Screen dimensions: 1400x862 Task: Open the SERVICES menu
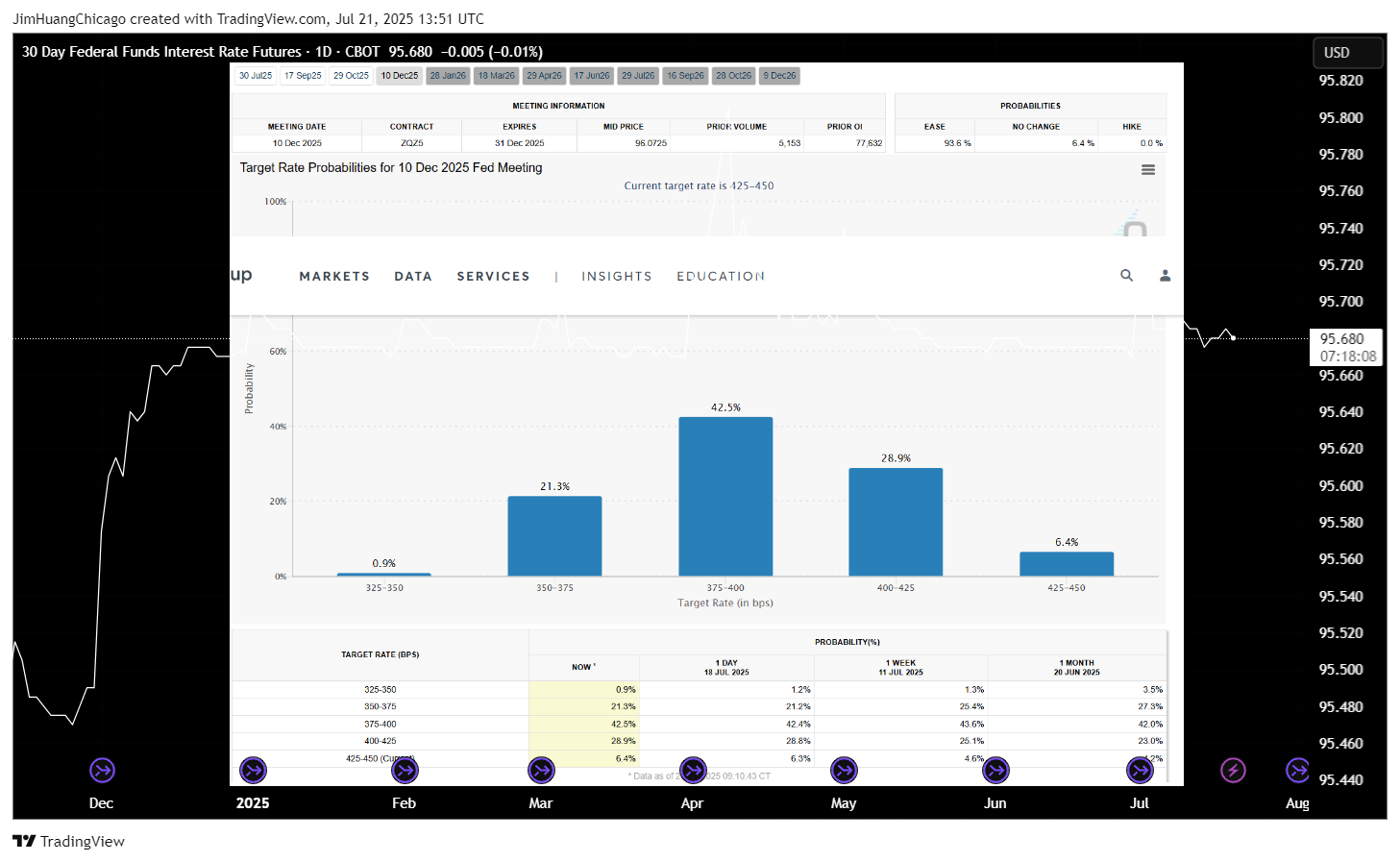493,277
